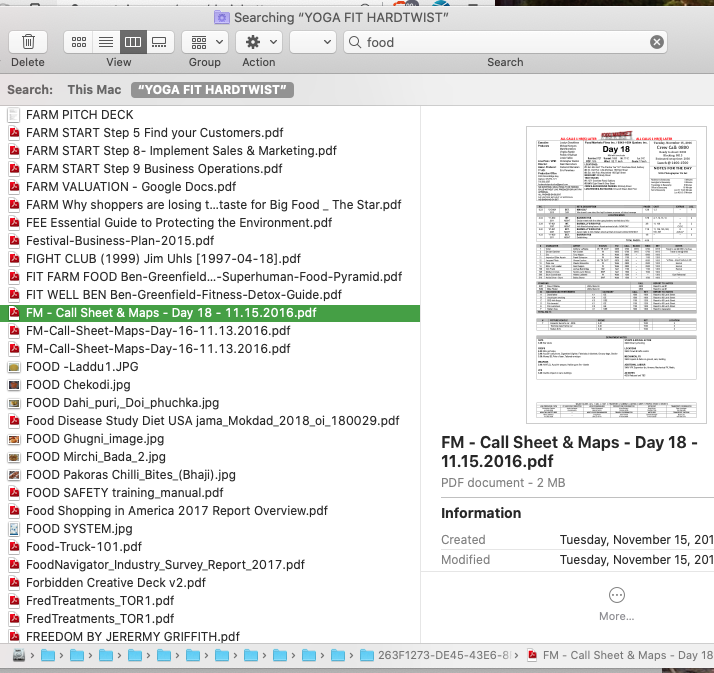Click the More… ellipsis button in preview
This screenshot has height=673, width=714.
(617, 595)
